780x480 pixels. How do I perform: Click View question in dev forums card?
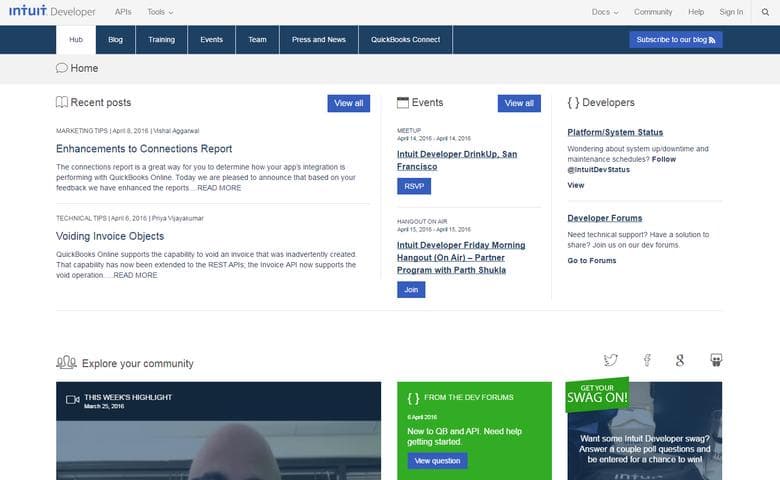(437, 461)
